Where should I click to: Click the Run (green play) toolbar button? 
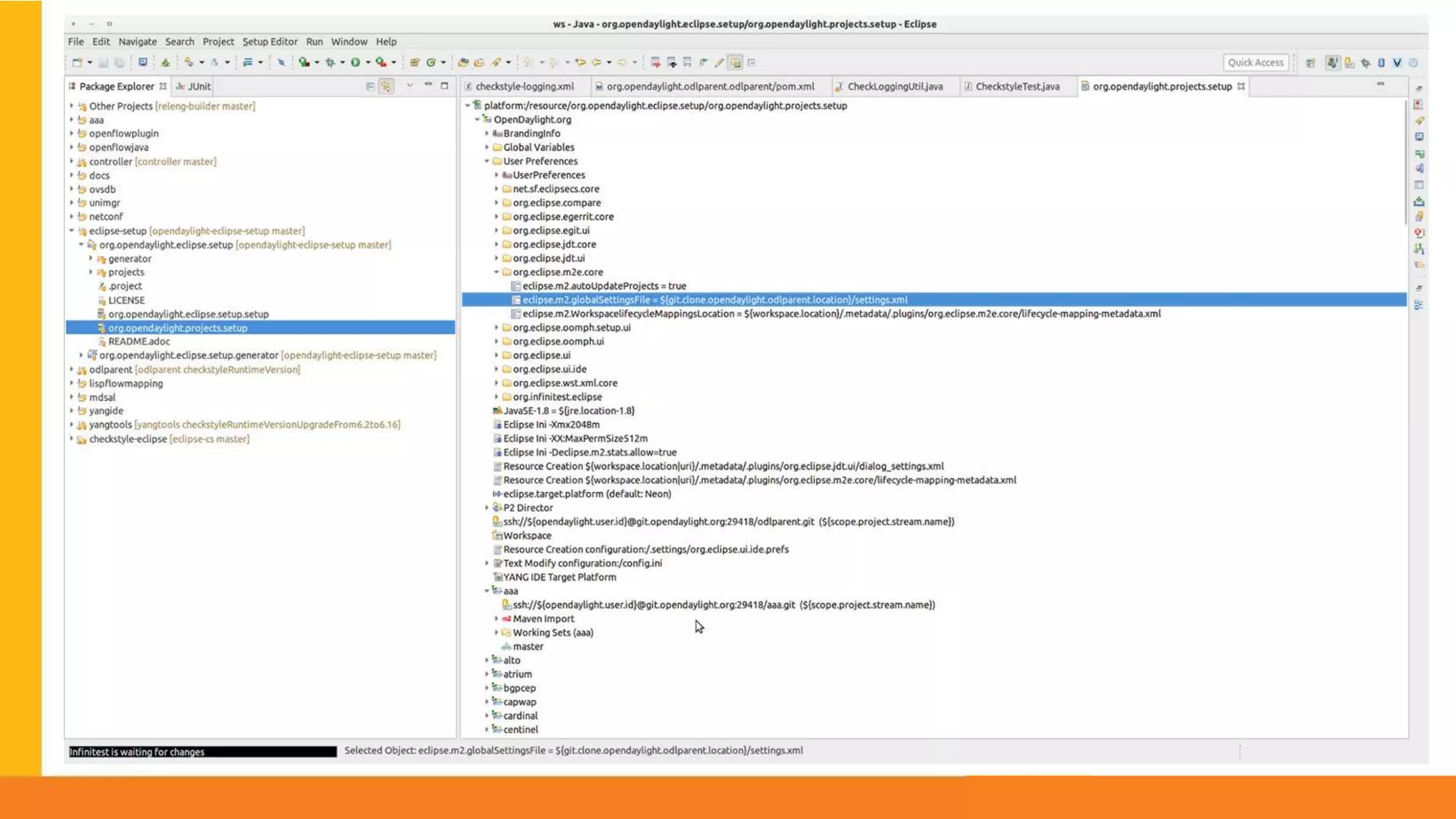pos(355,63)
